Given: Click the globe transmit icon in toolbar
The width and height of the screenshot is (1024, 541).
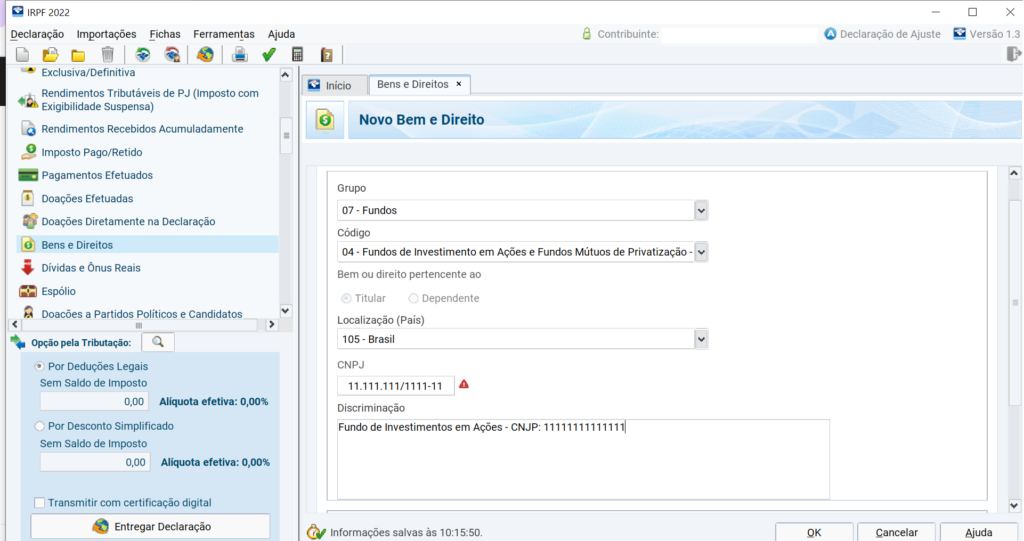Looking at the screenshot, I should coord(206,55).
